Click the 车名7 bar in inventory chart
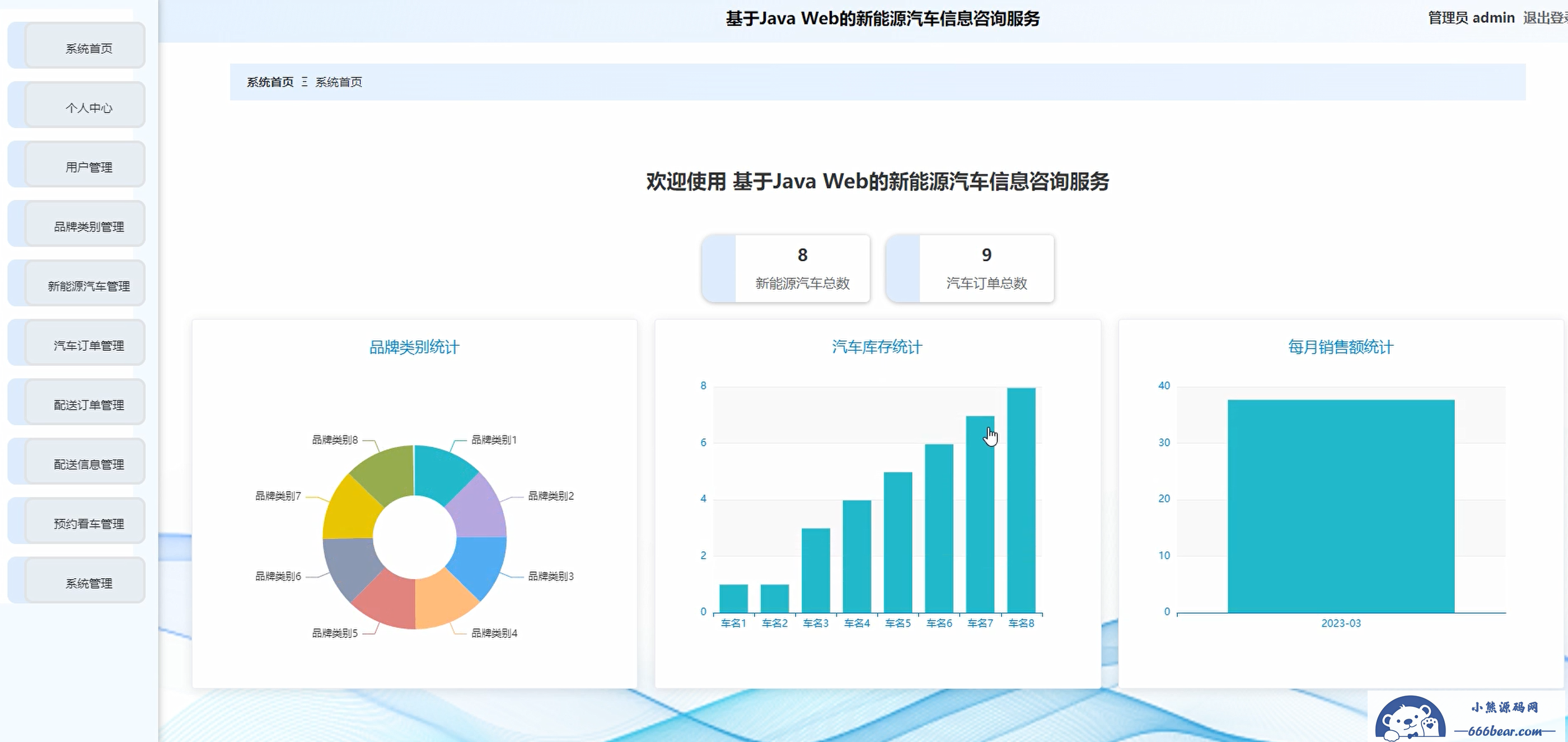Screen dimensions: 1568x742 pyautogui.click(x=980, y=514)
